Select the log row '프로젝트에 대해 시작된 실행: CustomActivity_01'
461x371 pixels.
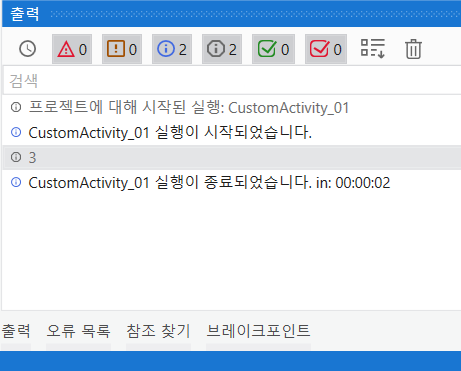(x=232, y=108)
